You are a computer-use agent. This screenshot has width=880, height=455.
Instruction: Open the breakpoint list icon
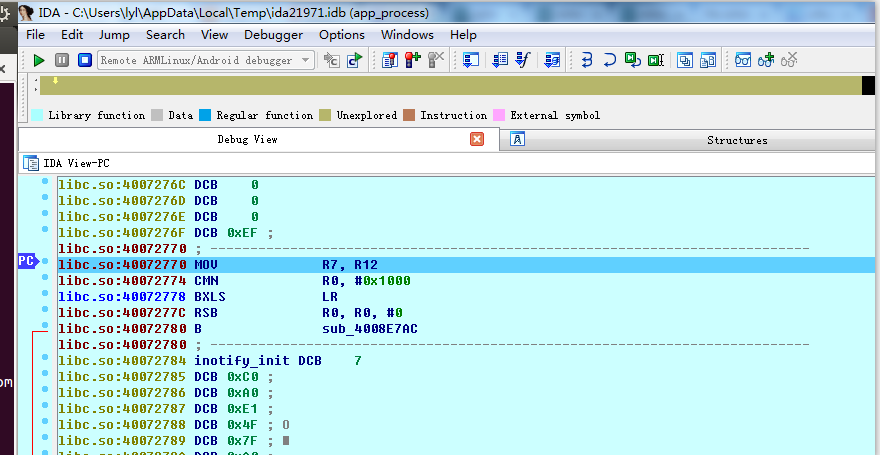point(389,60)
